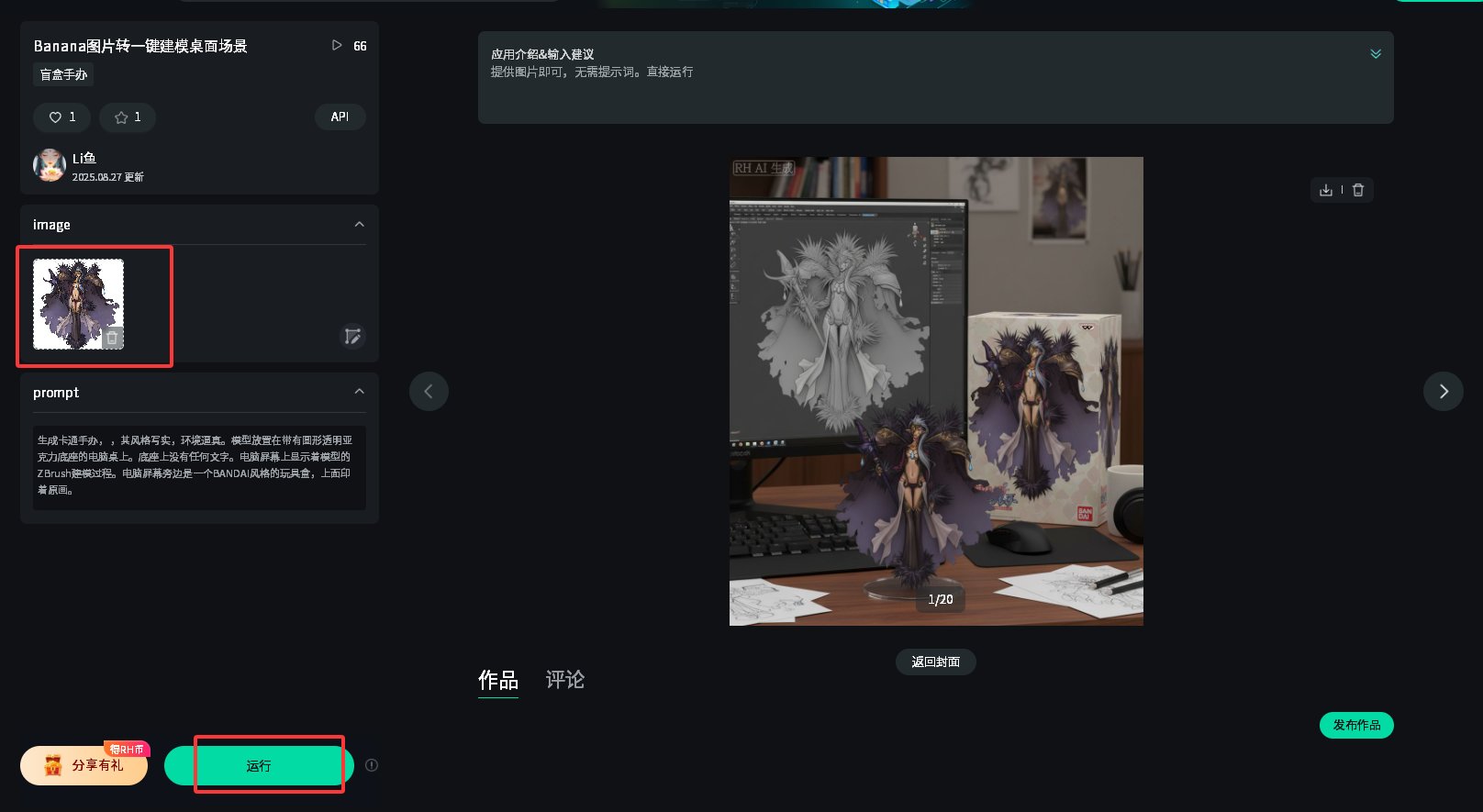Open the image edit tool icon
Viewport: 1483px width, 812px height.
point(352,337)
